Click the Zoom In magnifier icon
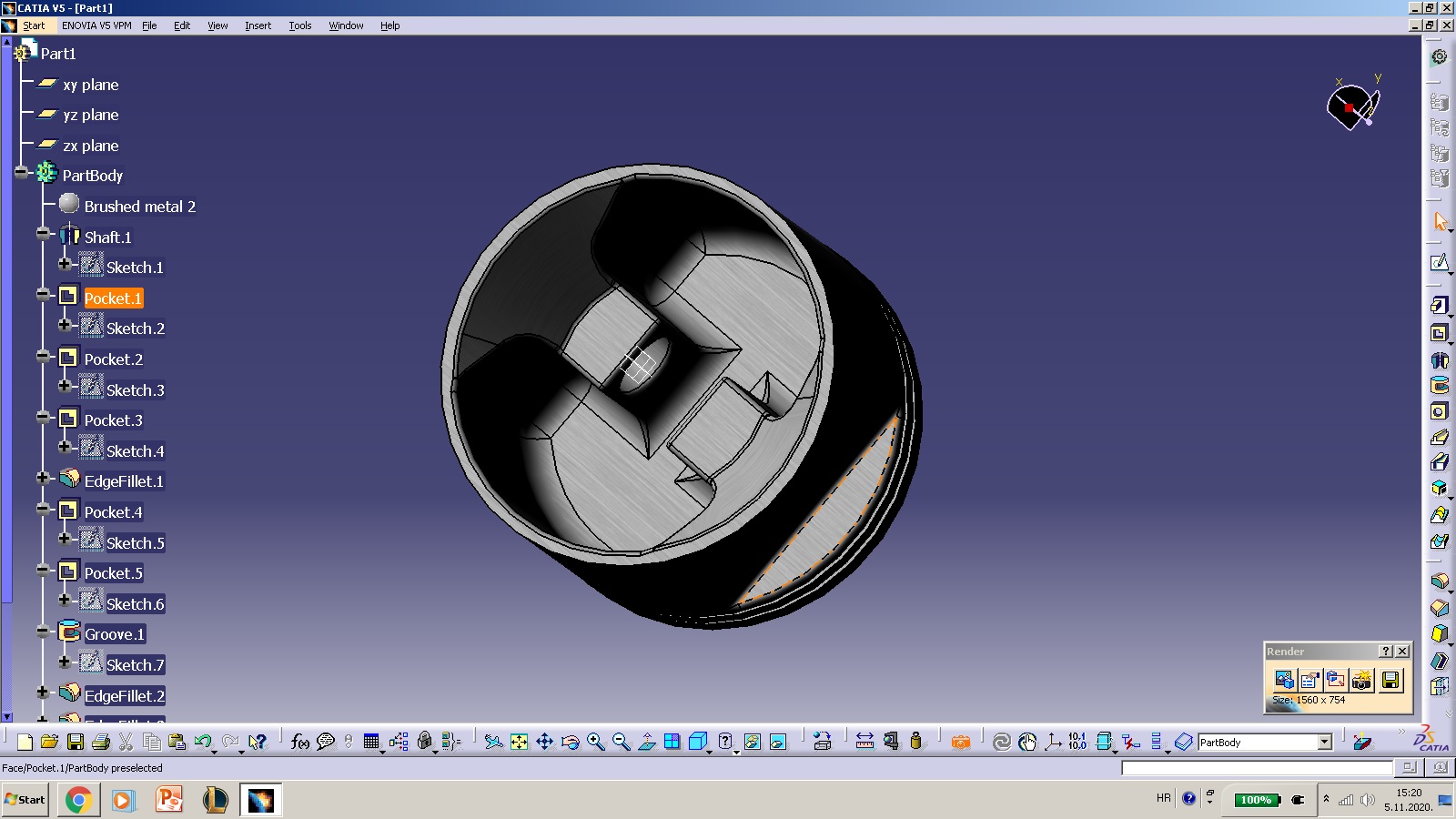 [x=595, y=742]
